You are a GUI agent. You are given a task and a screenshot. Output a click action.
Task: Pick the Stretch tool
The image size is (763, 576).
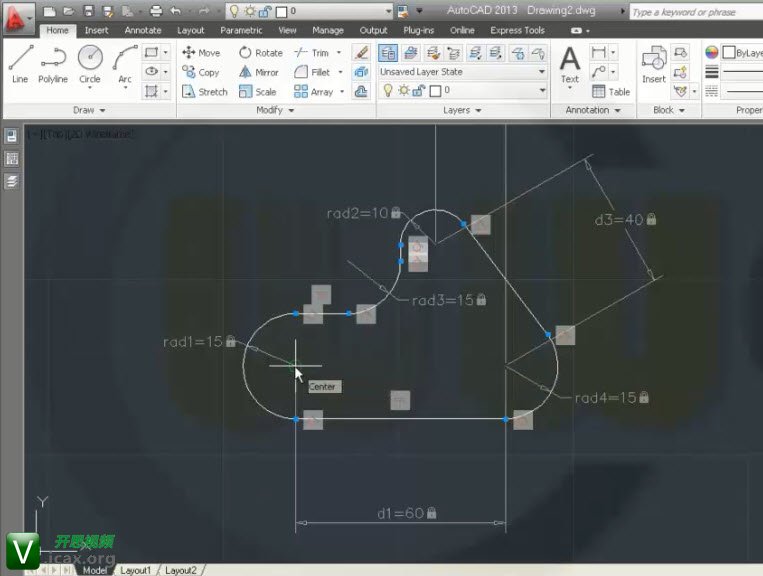point(204,92)
